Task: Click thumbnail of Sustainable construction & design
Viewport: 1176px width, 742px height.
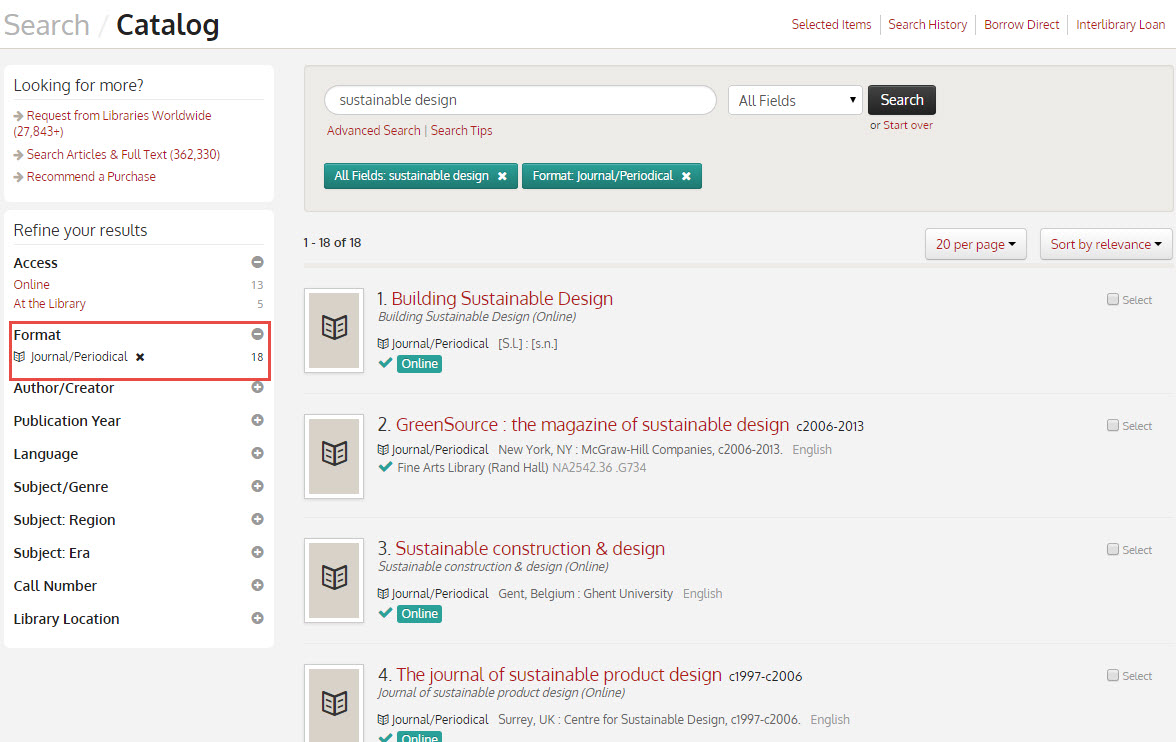Action: tap(334, 580)
